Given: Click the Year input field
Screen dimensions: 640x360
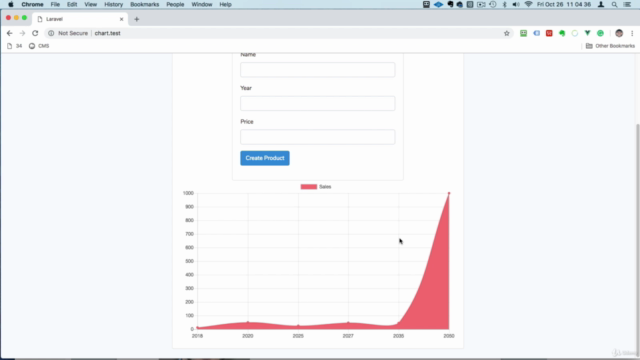Looking at the screenshot, I should click(x=318, y=103).
